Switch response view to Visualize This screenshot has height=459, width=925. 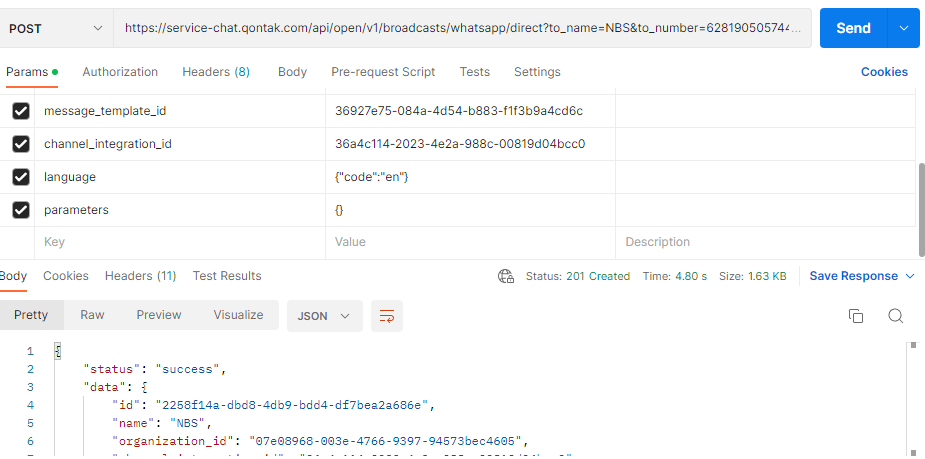238,315
